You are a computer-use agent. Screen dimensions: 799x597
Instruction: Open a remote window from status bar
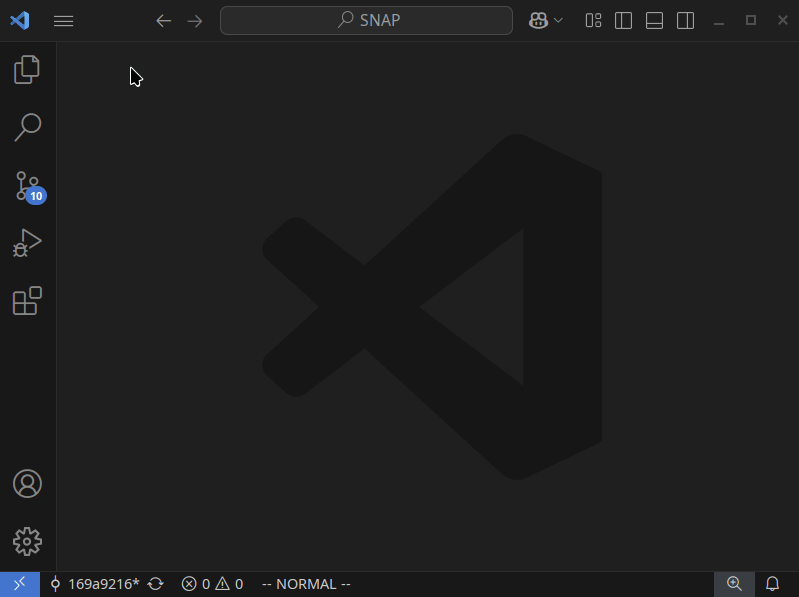[x=20, y=584]
